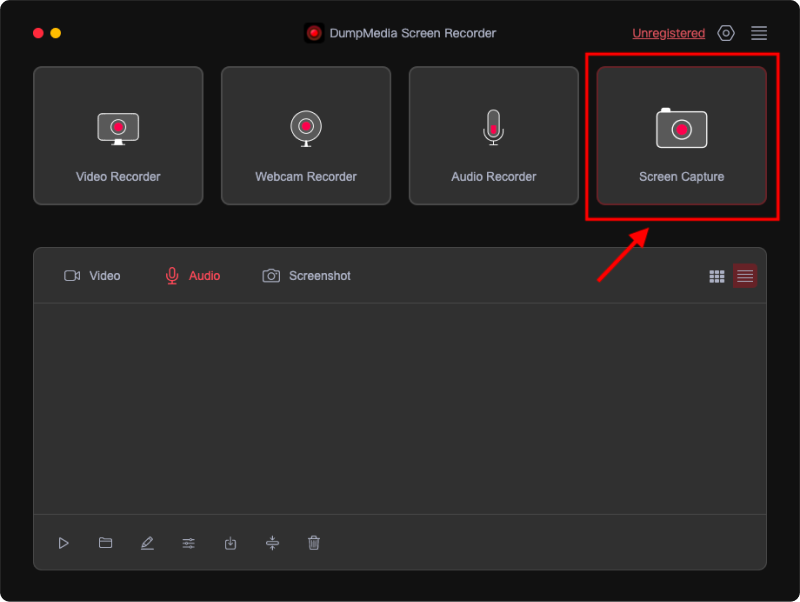This screenshot has width=800, height=602.
Task: Open the adjust sliders icon
Action: 189,543
